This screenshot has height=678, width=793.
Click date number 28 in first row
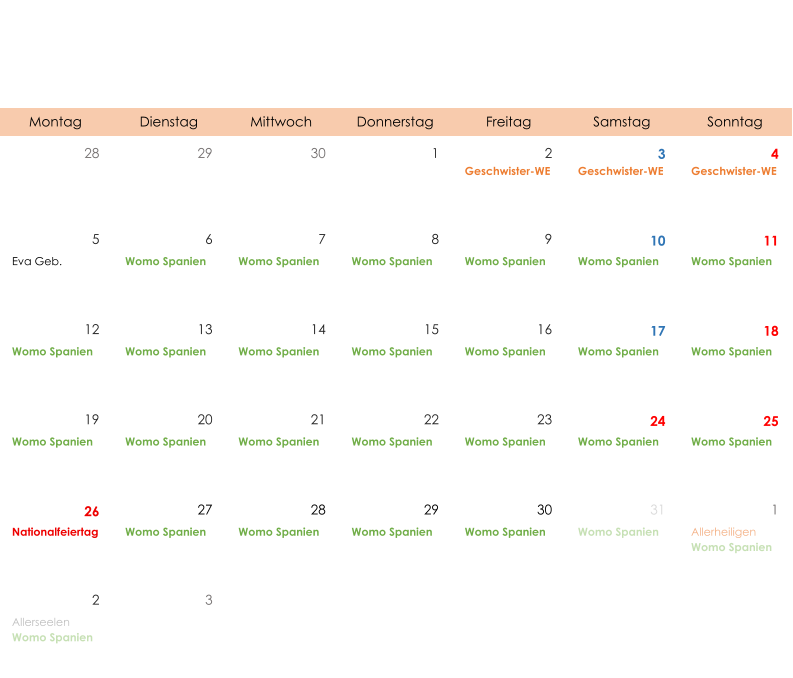tap(91, 154)
